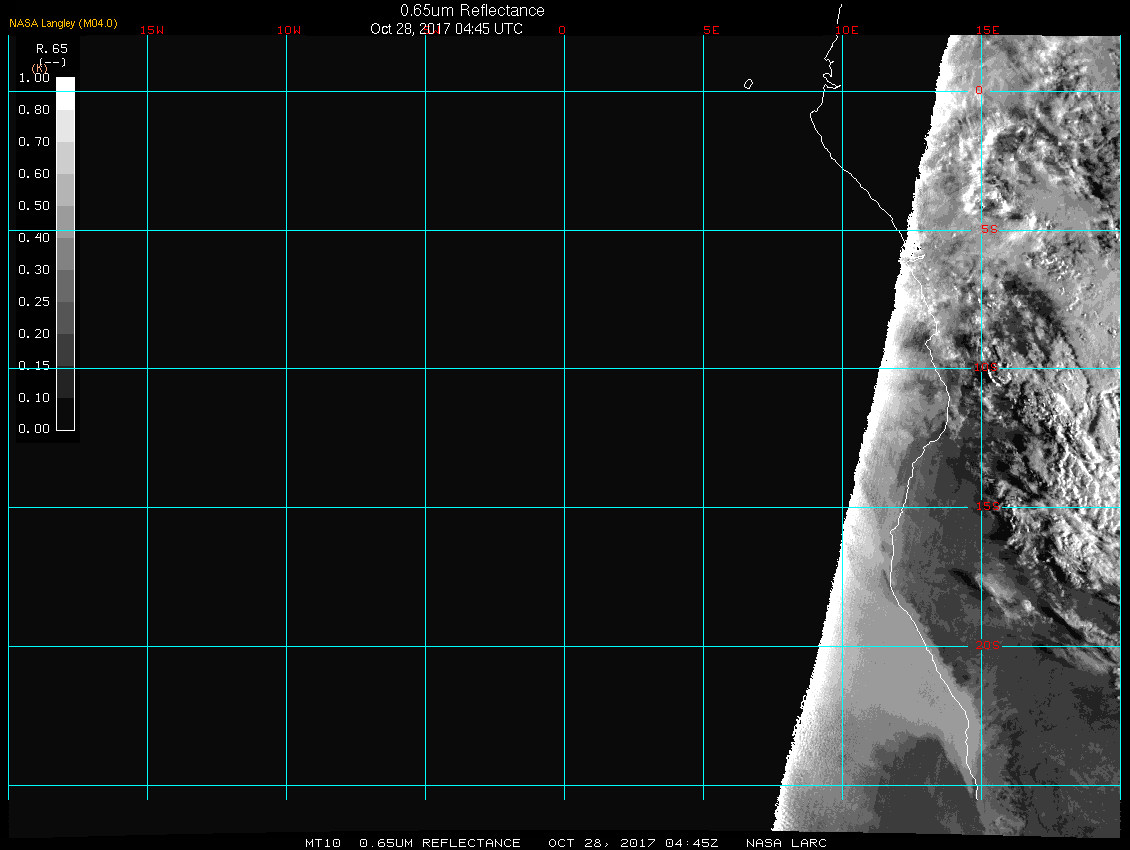Click the NASA Langley (M04.0) label
This screenshot has width=1130, height=850.
[63, 23]
